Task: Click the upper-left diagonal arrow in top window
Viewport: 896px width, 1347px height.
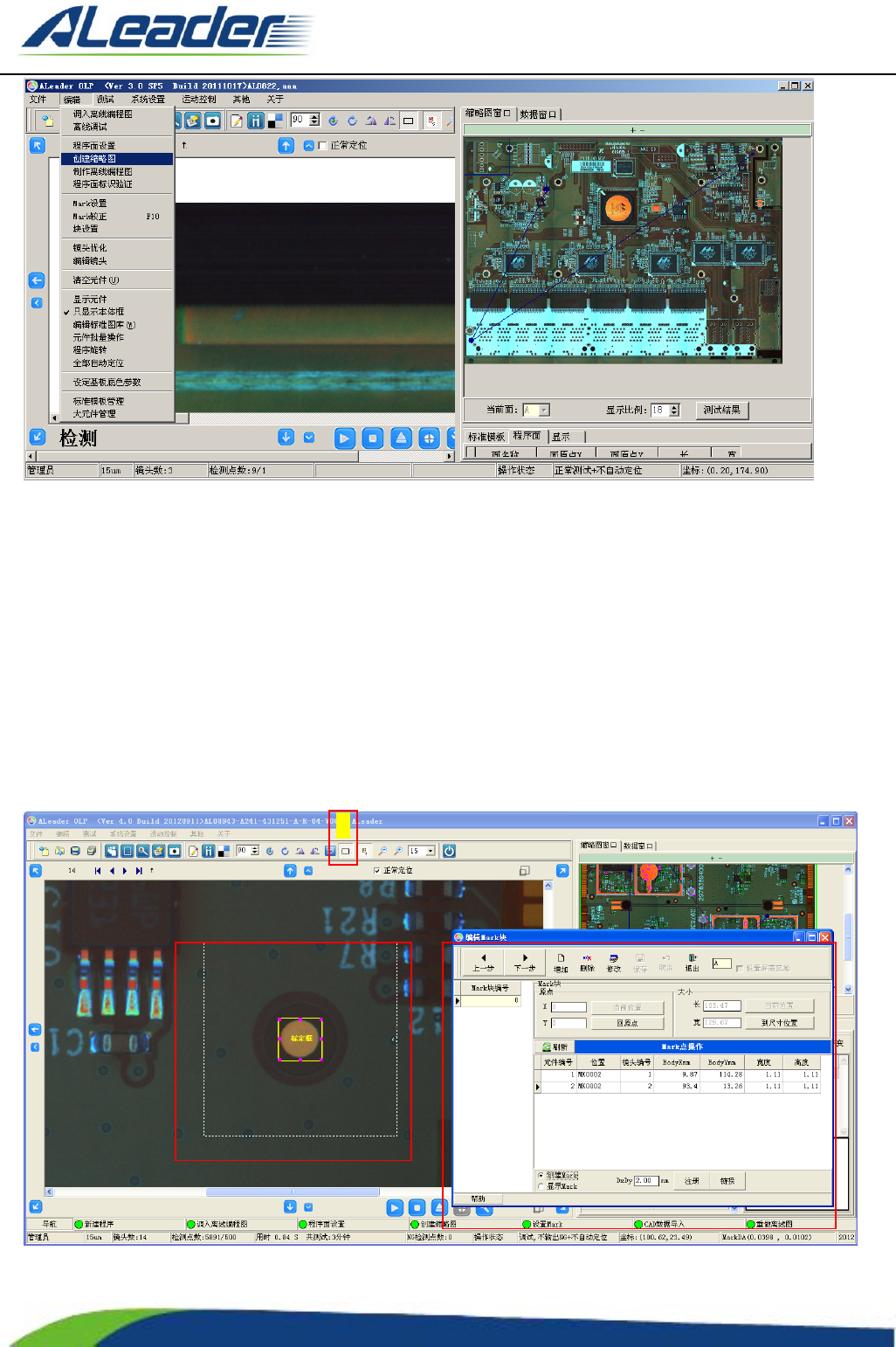Action: click(37, 146)
